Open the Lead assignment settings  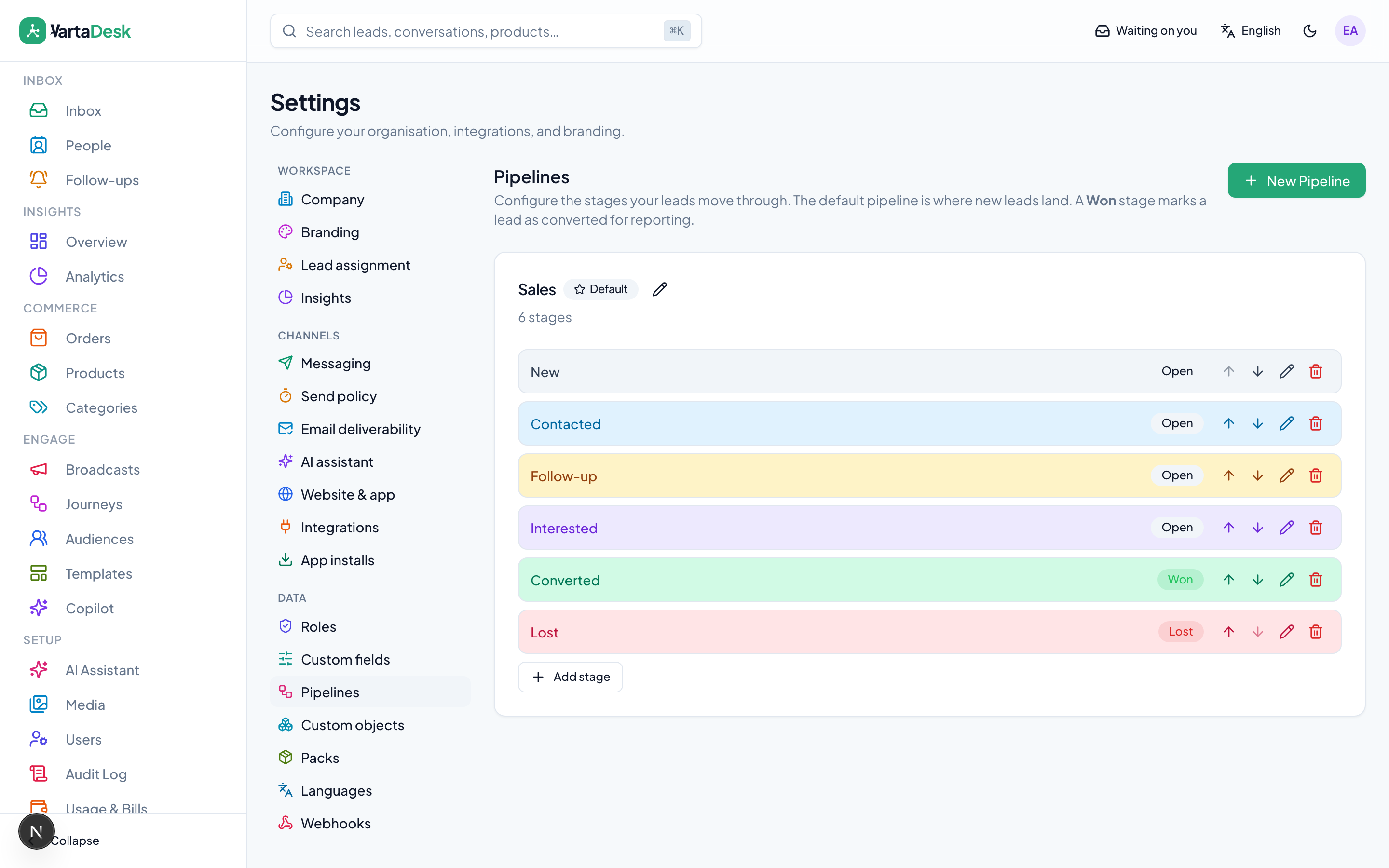pos(370,265)
